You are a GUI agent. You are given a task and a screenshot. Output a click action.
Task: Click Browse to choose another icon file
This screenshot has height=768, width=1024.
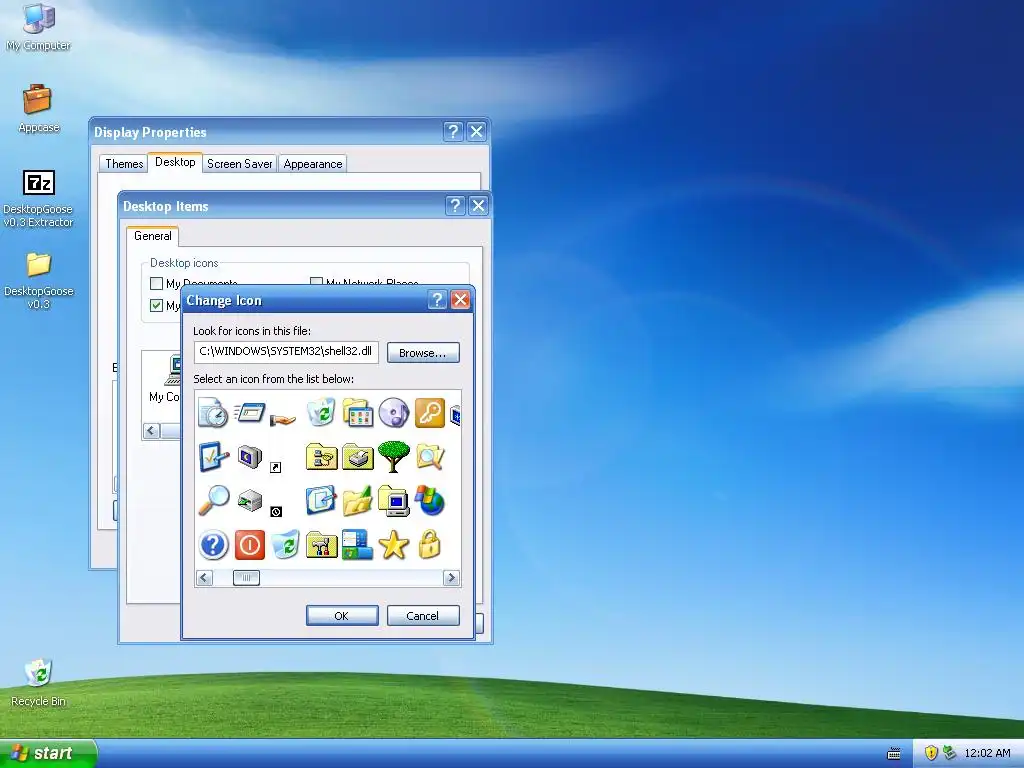(x=423, y=353)
